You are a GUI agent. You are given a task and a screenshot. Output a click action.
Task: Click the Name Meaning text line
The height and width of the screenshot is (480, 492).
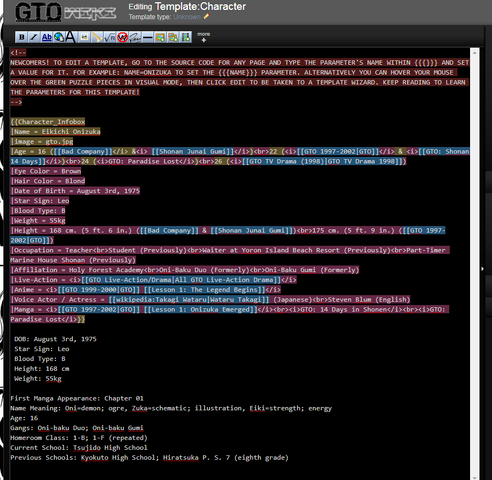[171, 408]
